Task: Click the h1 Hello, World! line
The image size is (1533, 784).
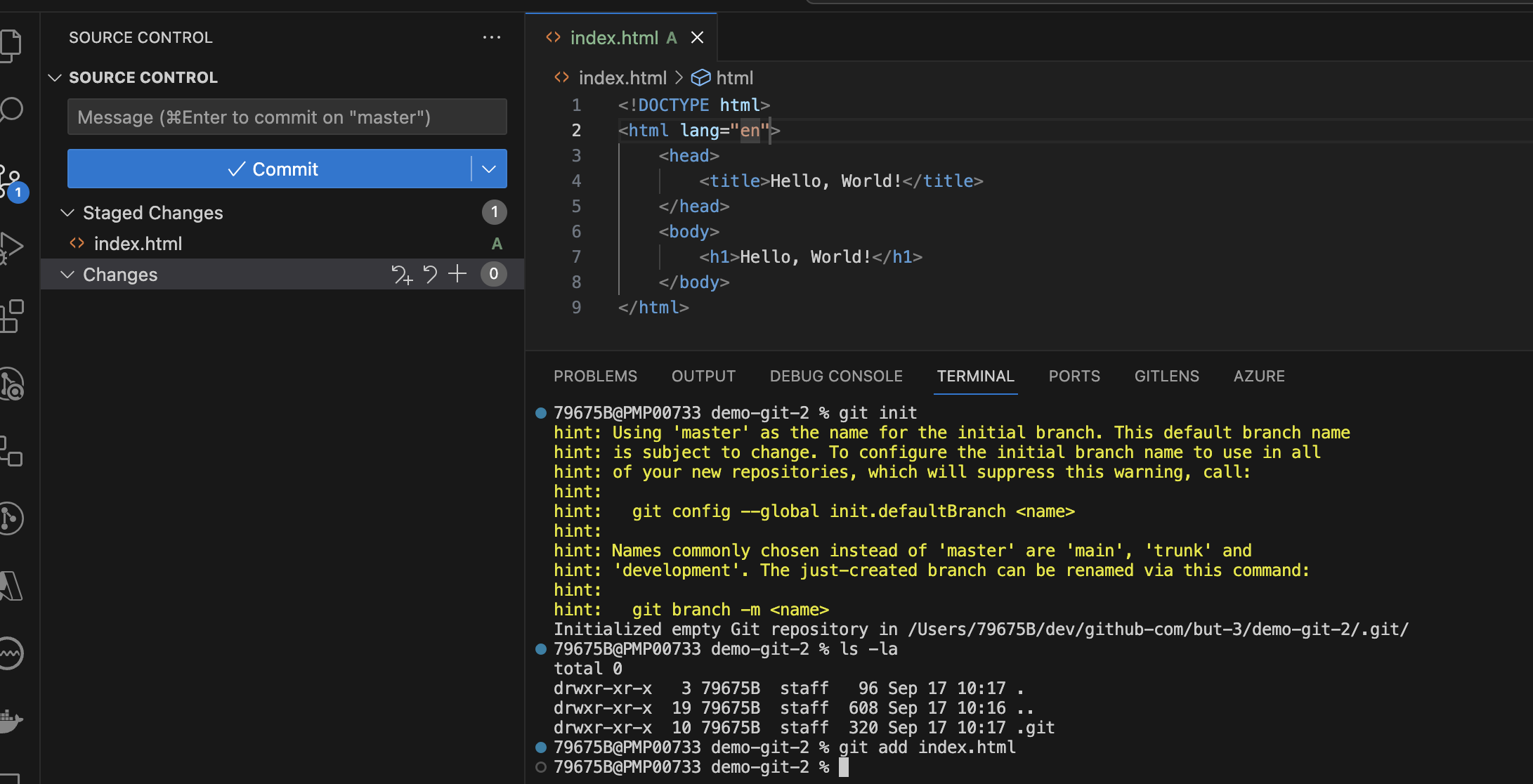Action: [x=811, y=256]
